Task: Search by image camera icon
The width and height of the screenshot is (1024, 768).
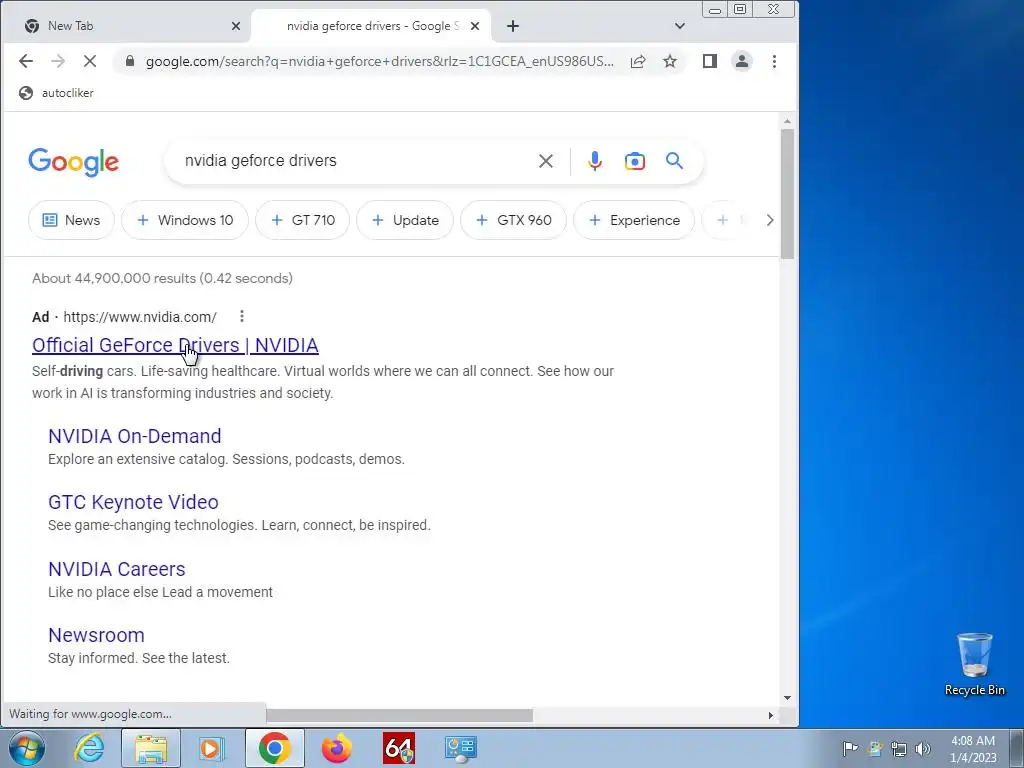Action: 635,161
